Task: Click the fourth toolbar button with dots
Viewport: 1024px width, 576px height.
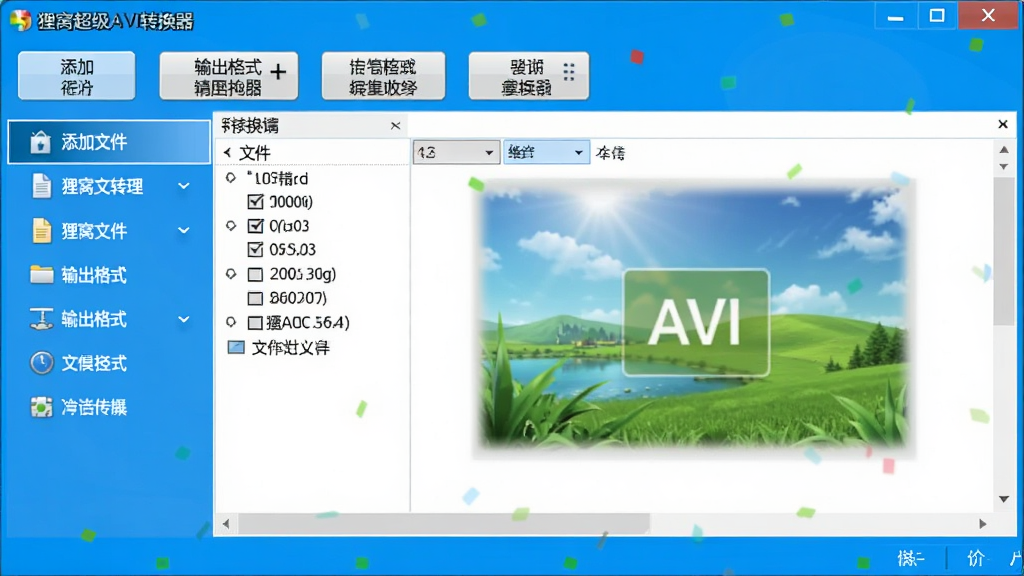Action: [528, 76]
